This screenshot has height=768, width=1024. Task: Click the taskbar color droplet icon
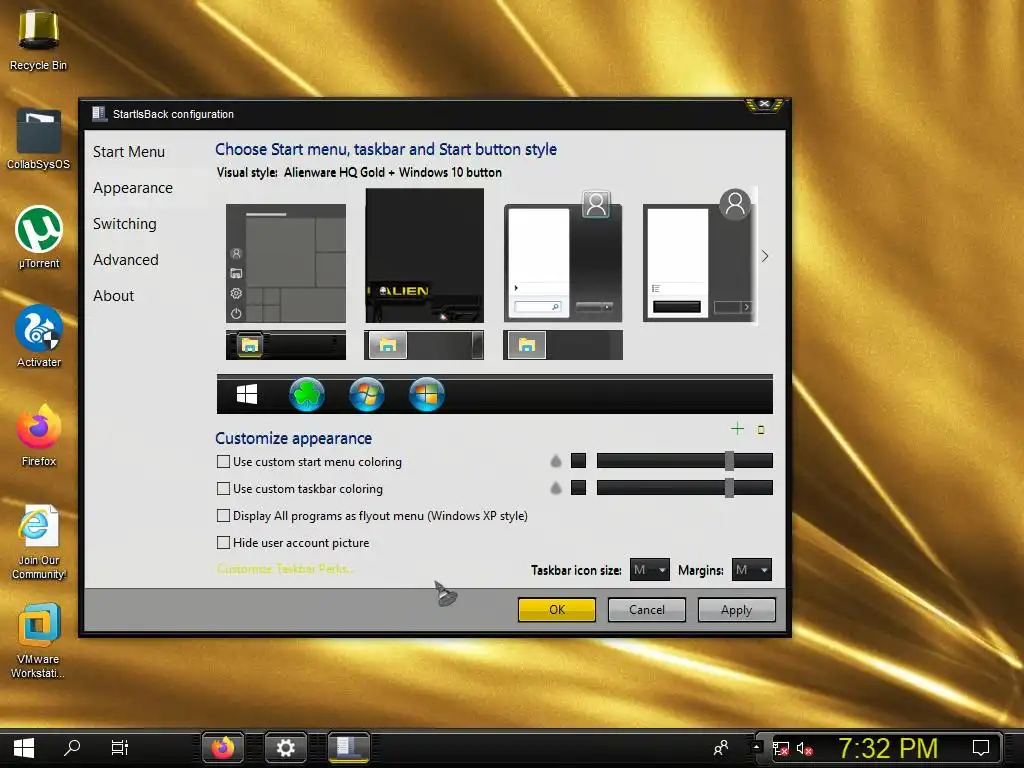tap(556, 488)
